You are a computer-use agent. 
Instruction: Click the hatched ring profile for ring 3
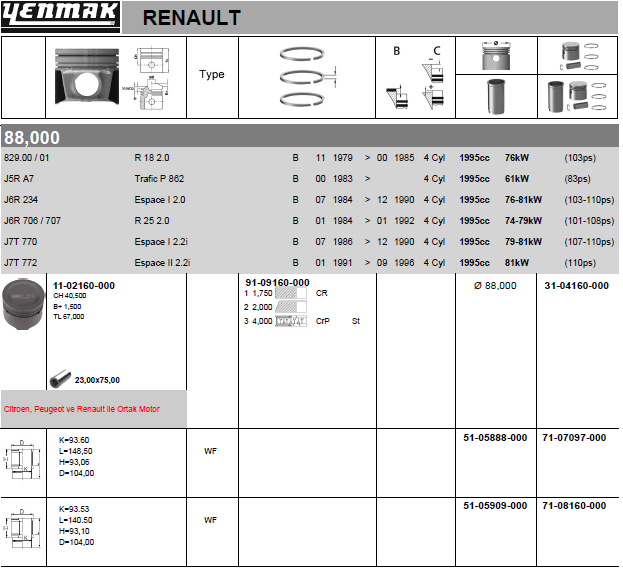coord(291,321)
